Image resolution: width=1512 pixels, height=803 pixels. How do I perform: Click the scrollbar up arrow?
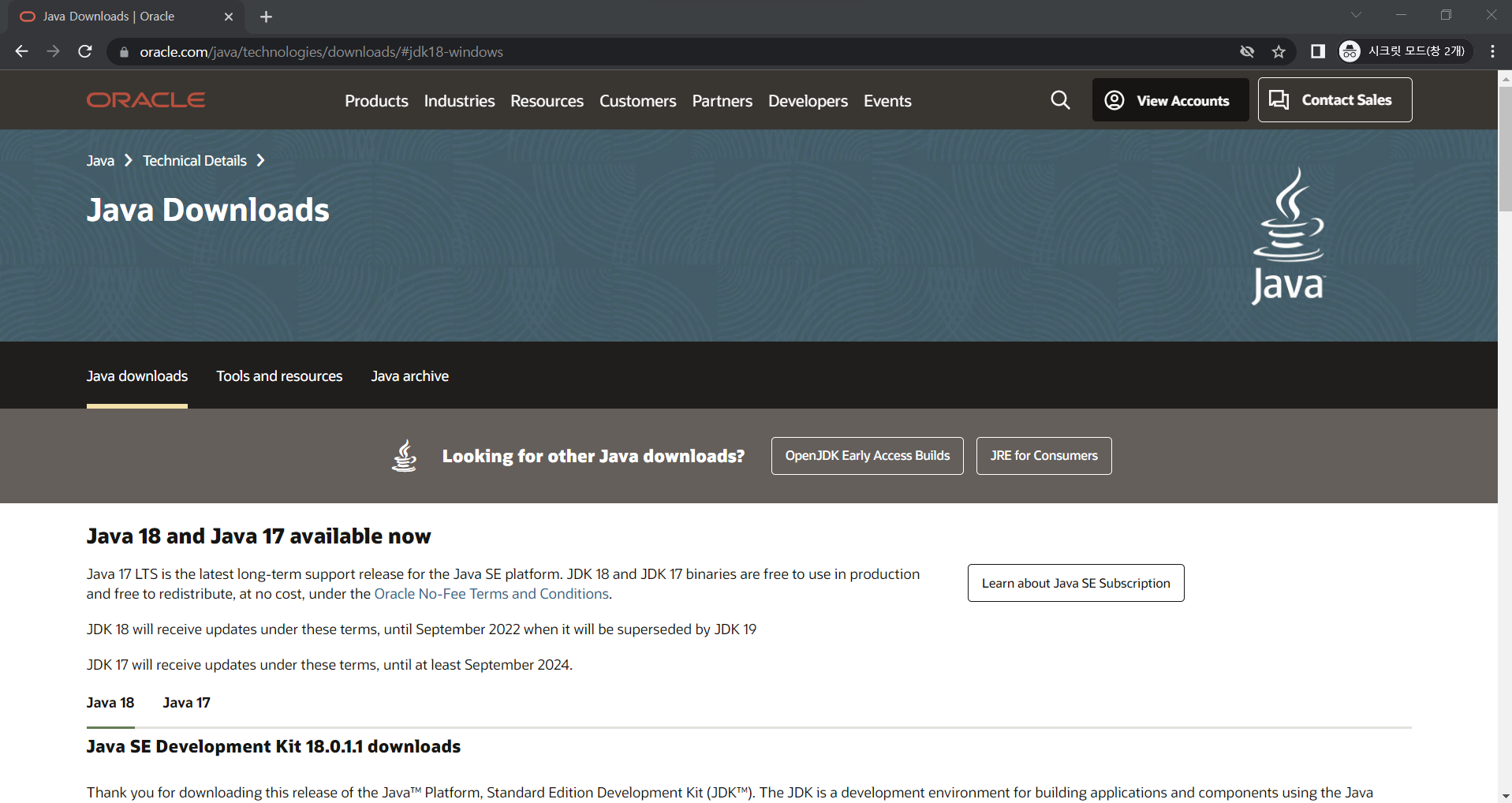coord(1505,78)
